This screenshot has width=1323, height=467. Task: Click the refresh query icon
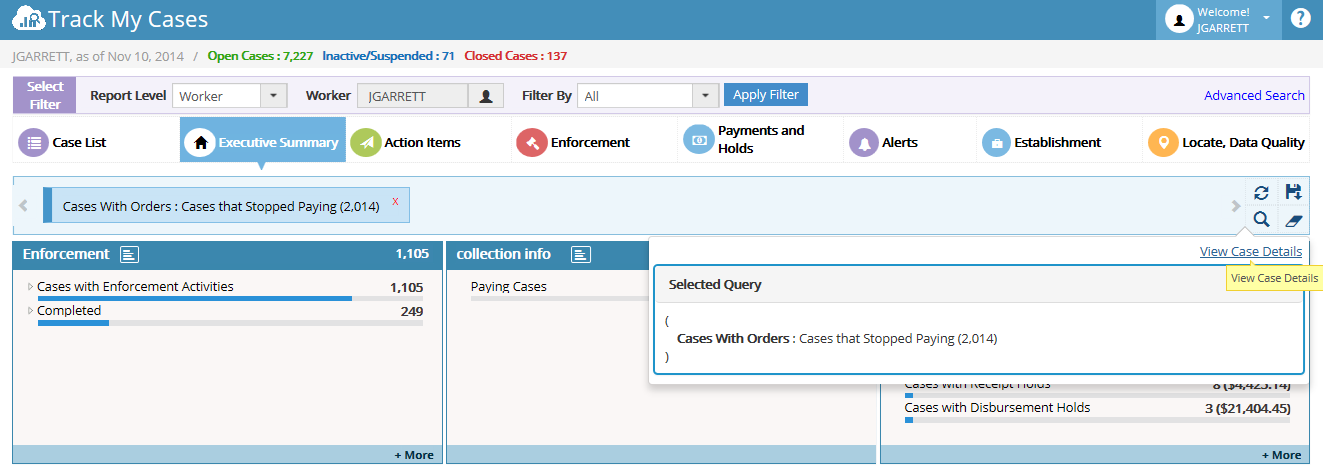point(1261,192)
